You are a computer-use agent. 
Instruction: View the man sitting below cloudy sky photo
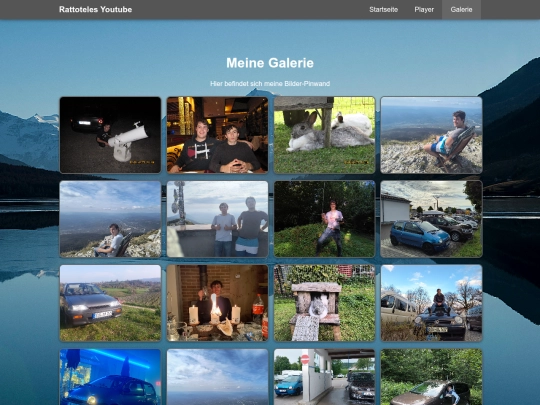coord(110,219)
